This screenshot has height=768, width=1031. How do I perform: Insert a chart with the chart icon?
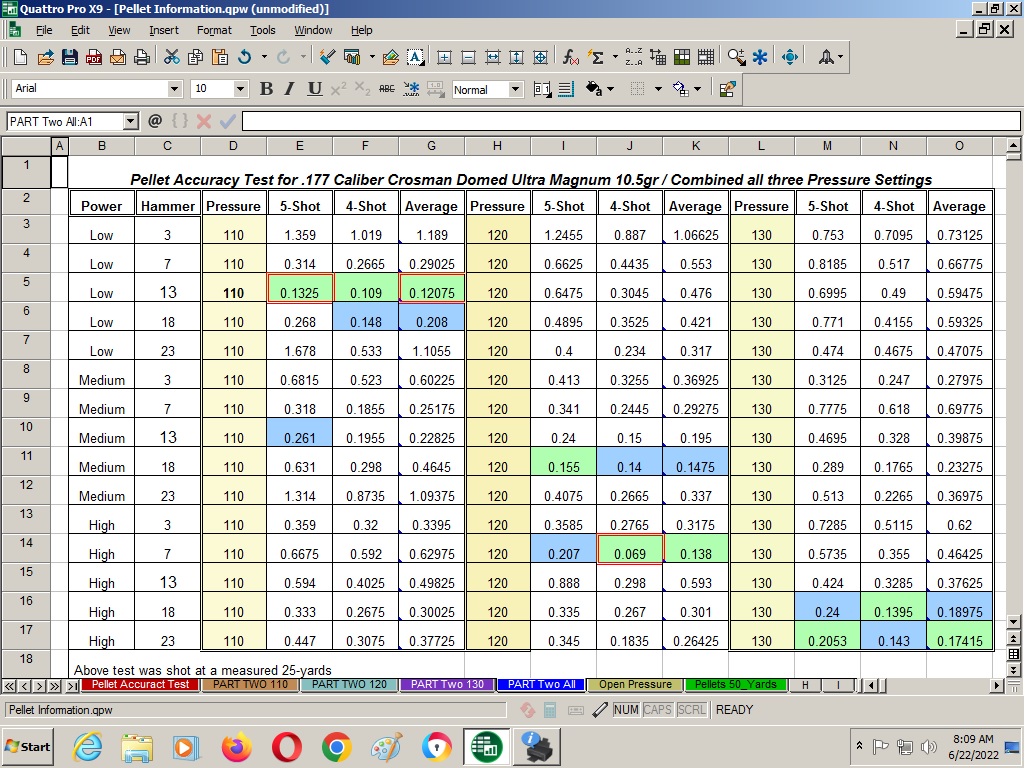(x=352, y=57)
